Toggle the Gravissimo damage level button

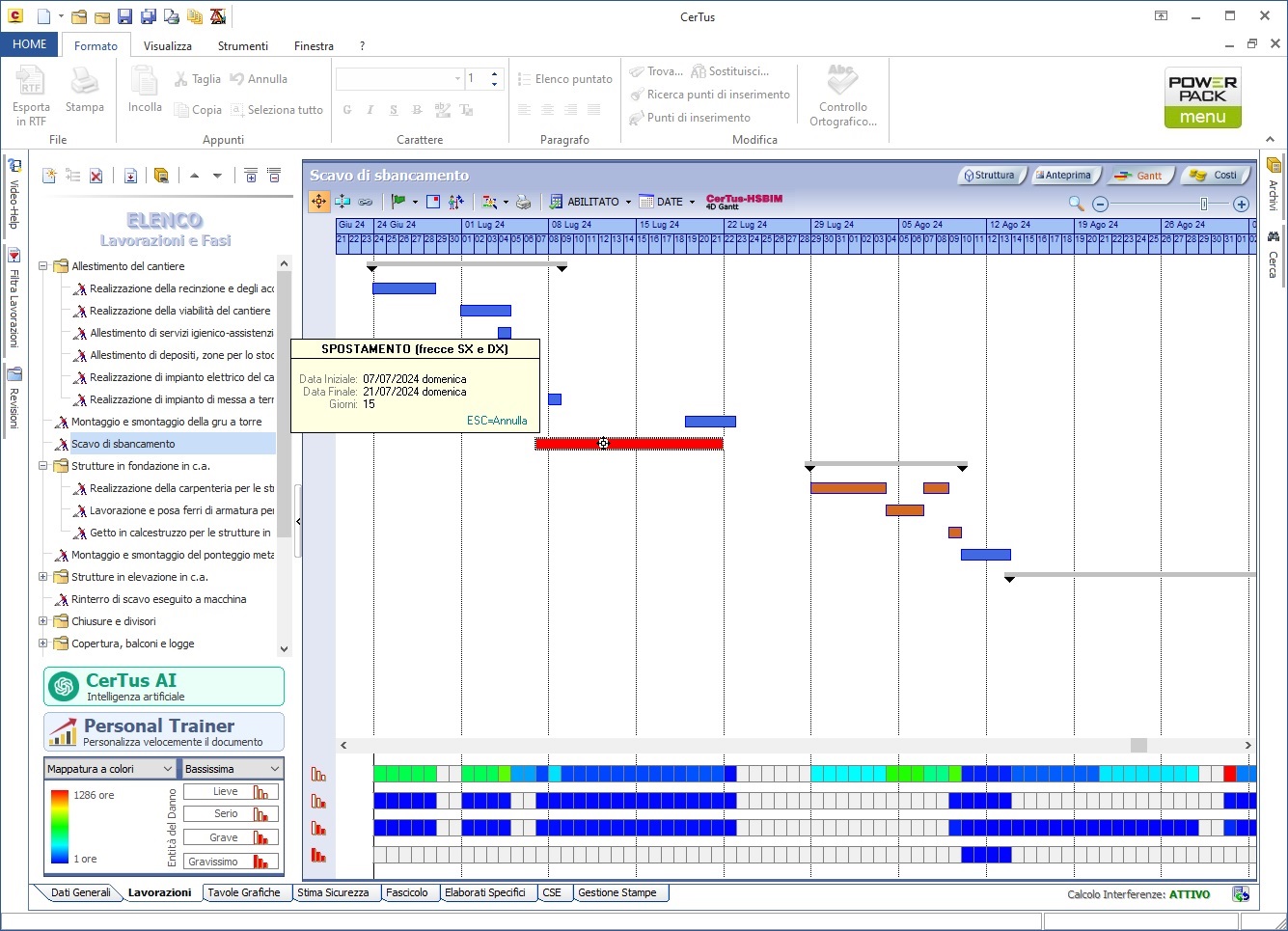pyautogui.click(x=232, y=862)
